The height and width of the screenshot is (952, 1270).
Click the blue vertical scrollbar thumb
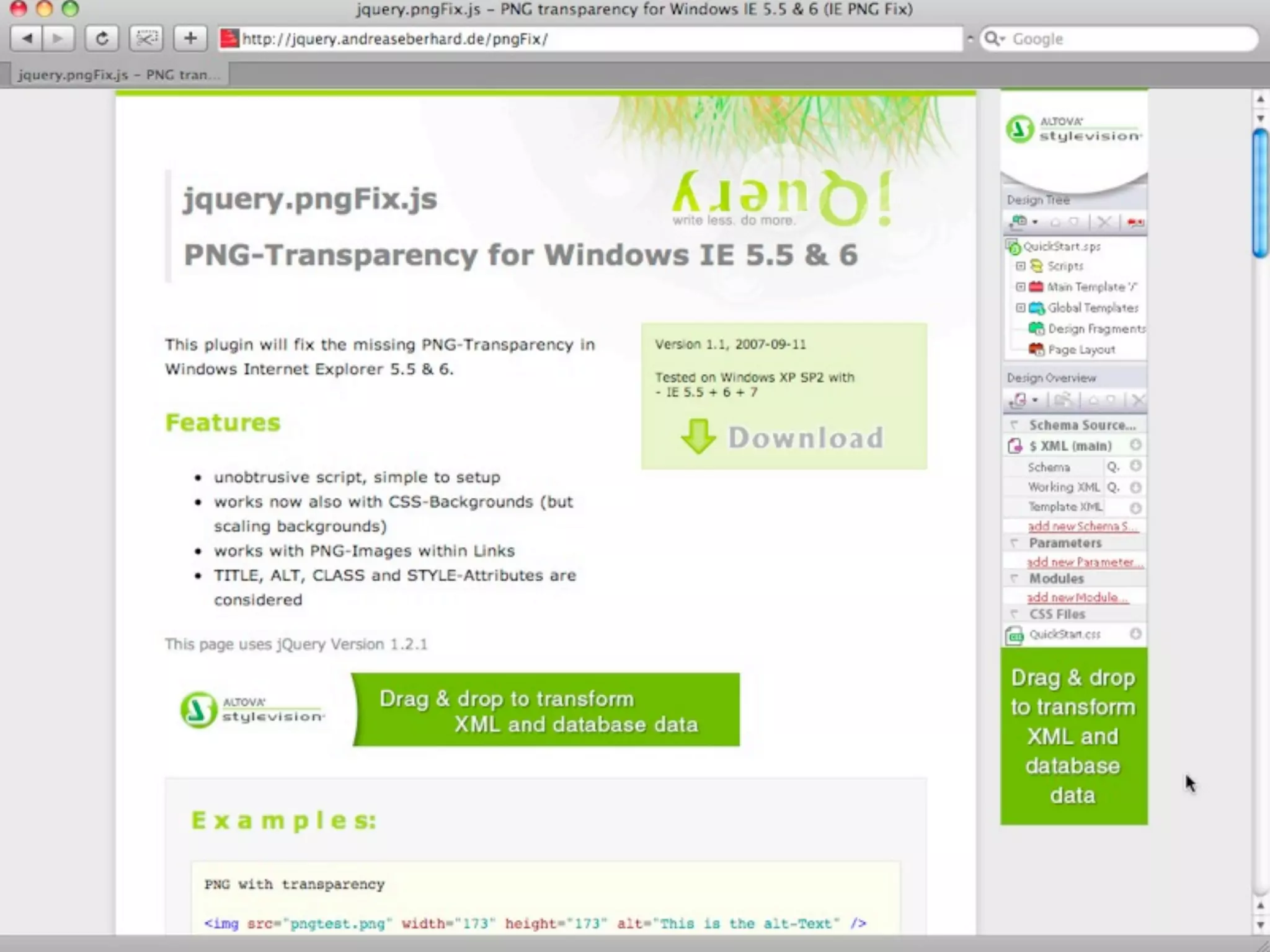(1259, 192)
